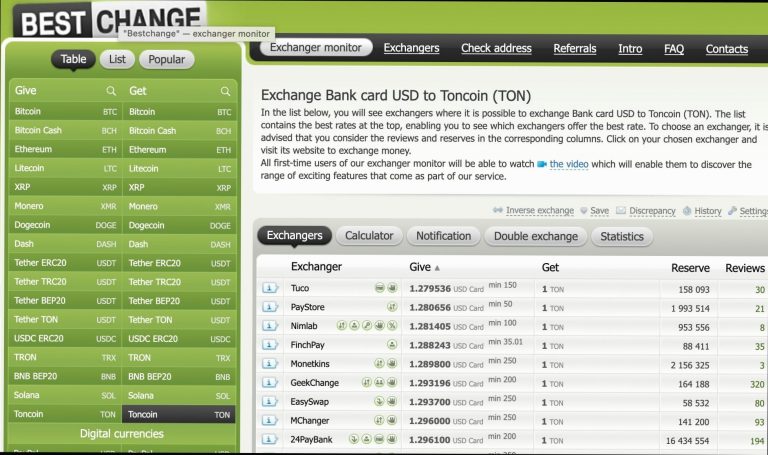Image resolution: width=768 pixels, height=455 pixels.
Task: Click the Discrepancy envelope icon
Action: coord(621,211)
